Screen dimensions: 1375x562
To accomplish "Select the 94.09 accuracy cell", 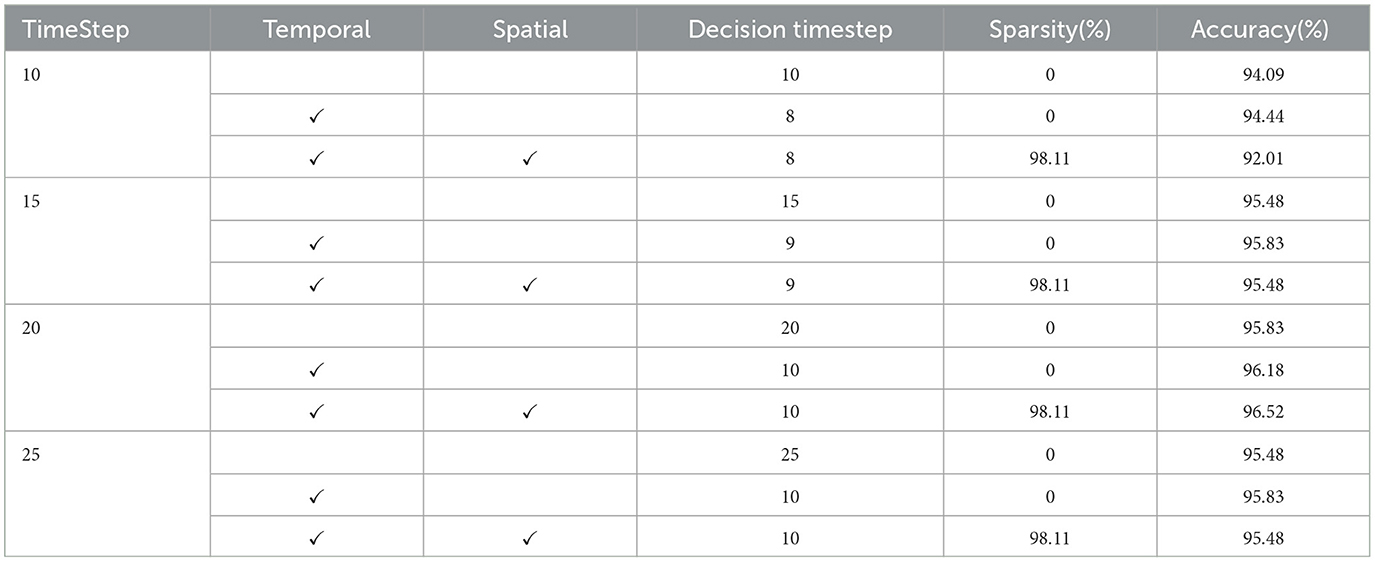I will (1263, 74).
